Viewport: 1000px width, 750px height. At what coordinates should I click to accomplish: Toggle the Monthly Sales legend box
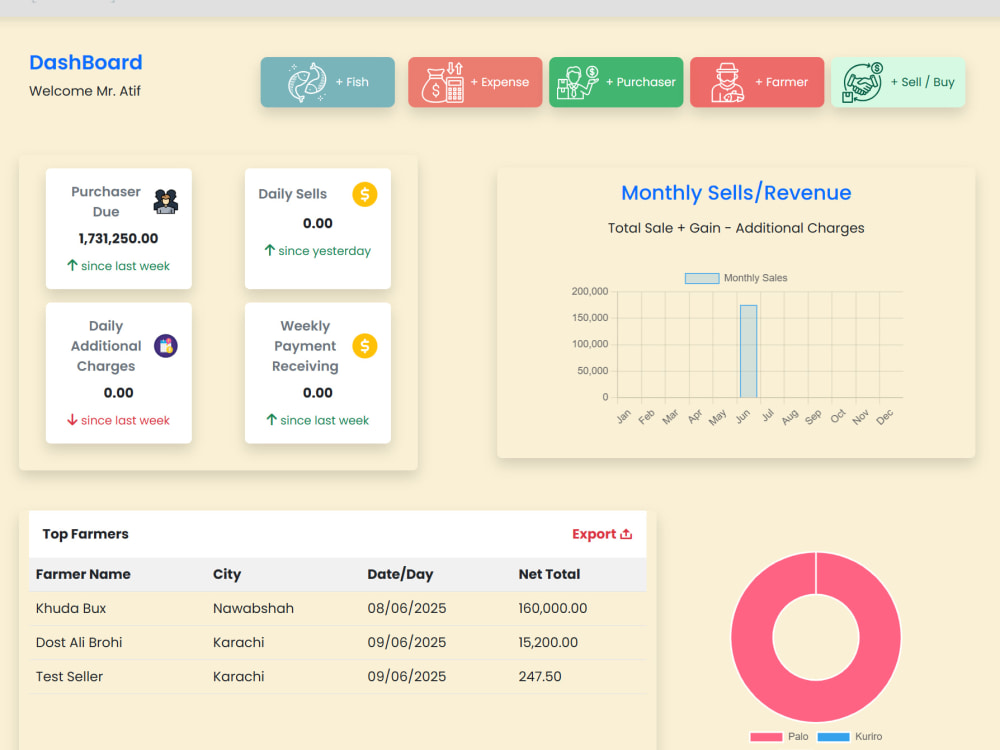click(x=702, y=278)
